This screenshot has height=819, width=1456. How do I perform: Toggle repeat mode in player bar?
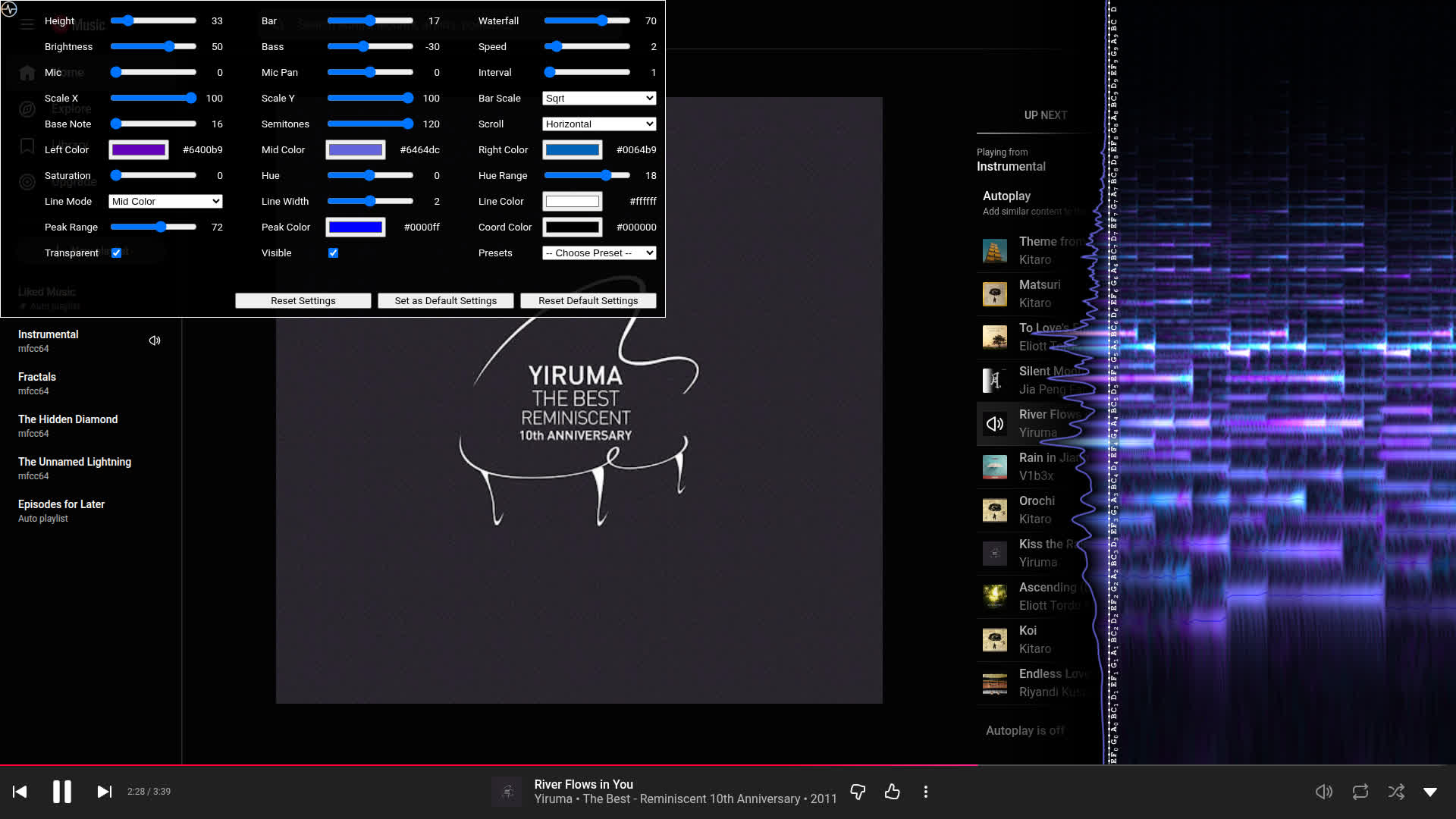point(1360,792)
